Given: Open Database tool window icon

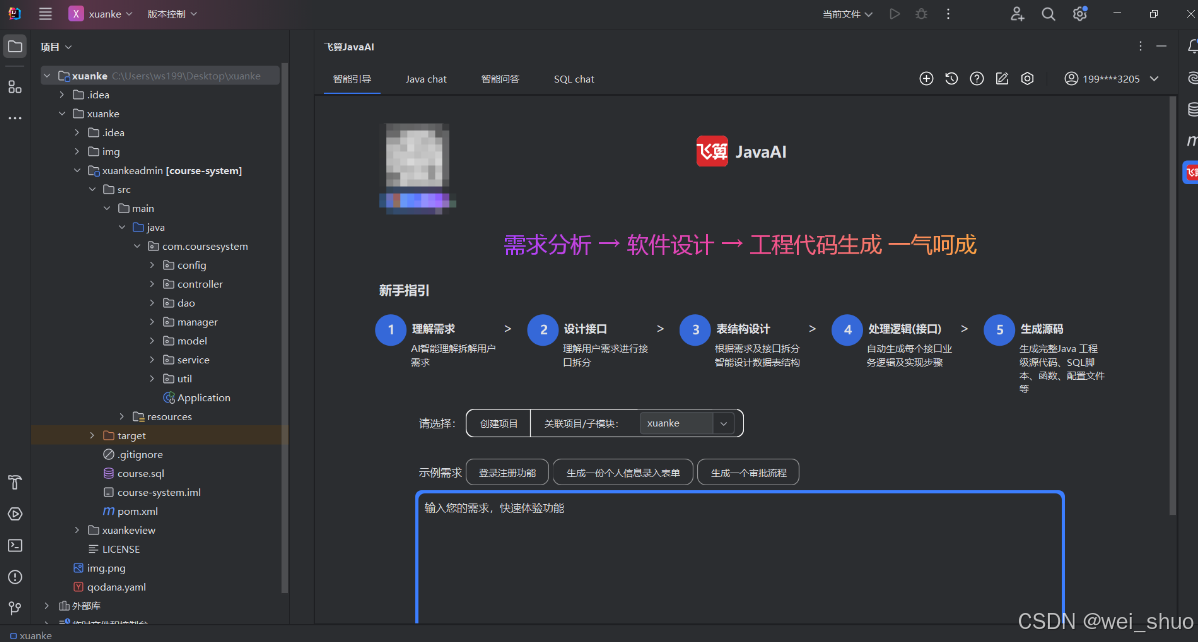Looking at the screenshot, I should (1191, 109).
